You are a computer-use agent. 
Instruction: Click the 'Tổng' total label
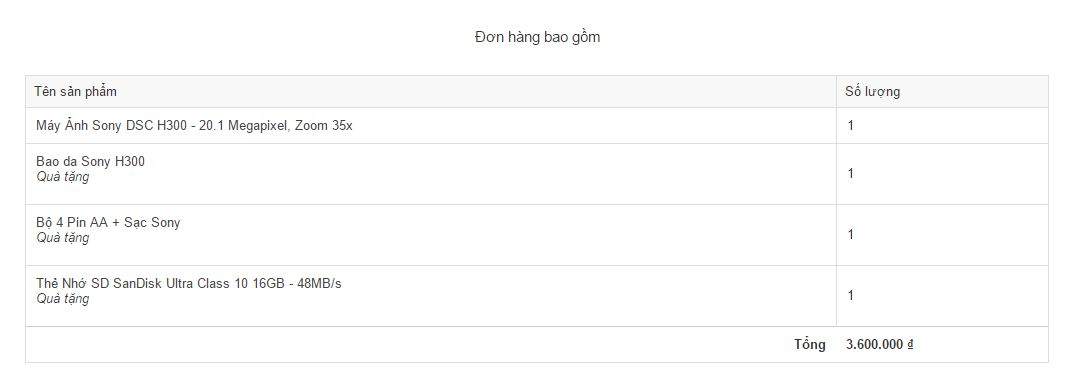(x=810, y=344)
